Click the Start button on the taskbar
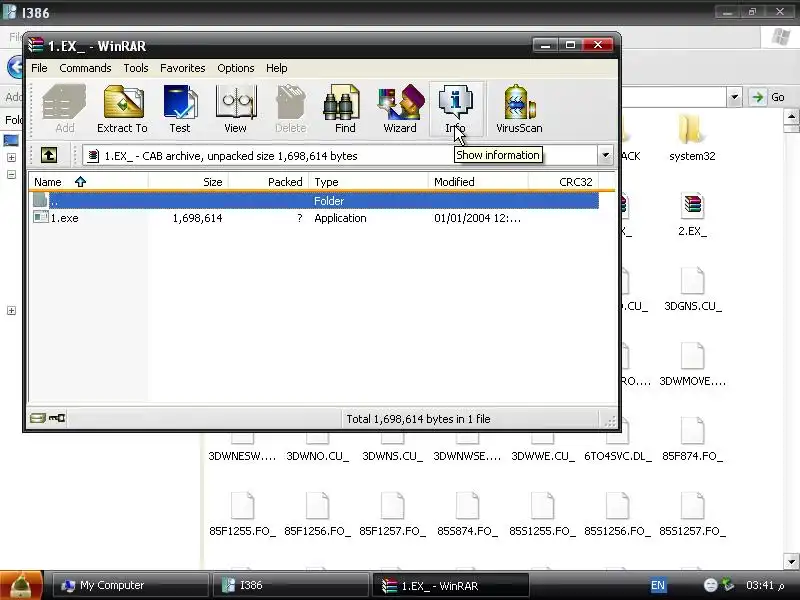 click(20, 585)
